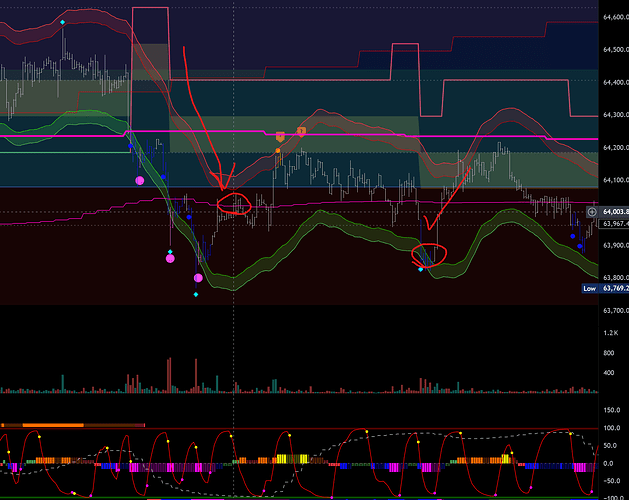This screenshot has height=500, width=629.
Task: Click the current price label 64,003.8
Action: pyautogui.click(x=614, y=212)
